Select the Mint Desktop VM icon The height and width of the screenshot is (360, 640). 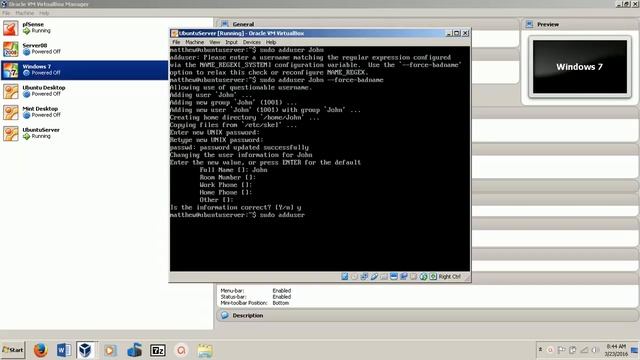click(11, 112)
